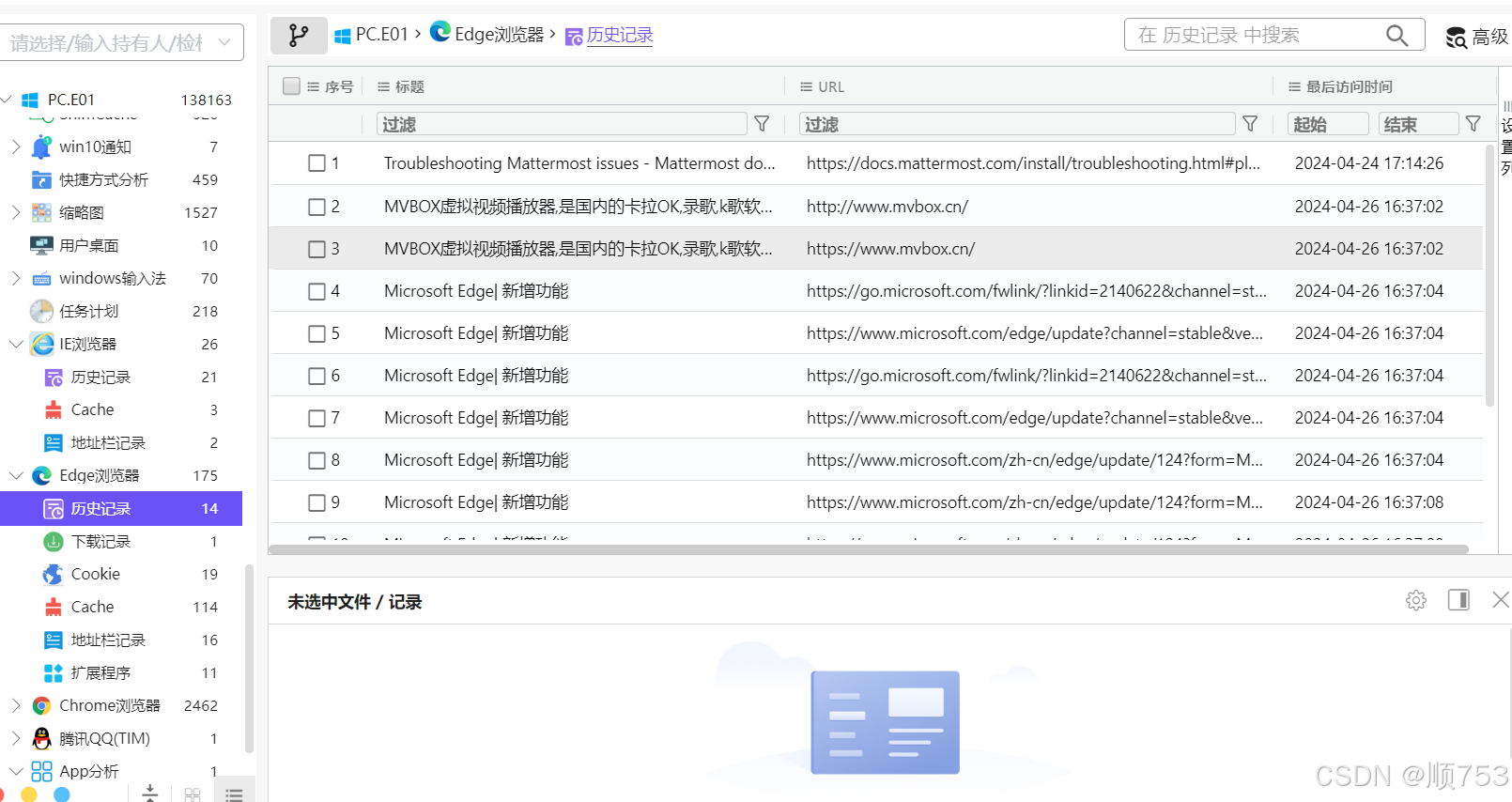Click the title column filter funnel
This screenshot has width=1512, height=802.
coord(762,124)
